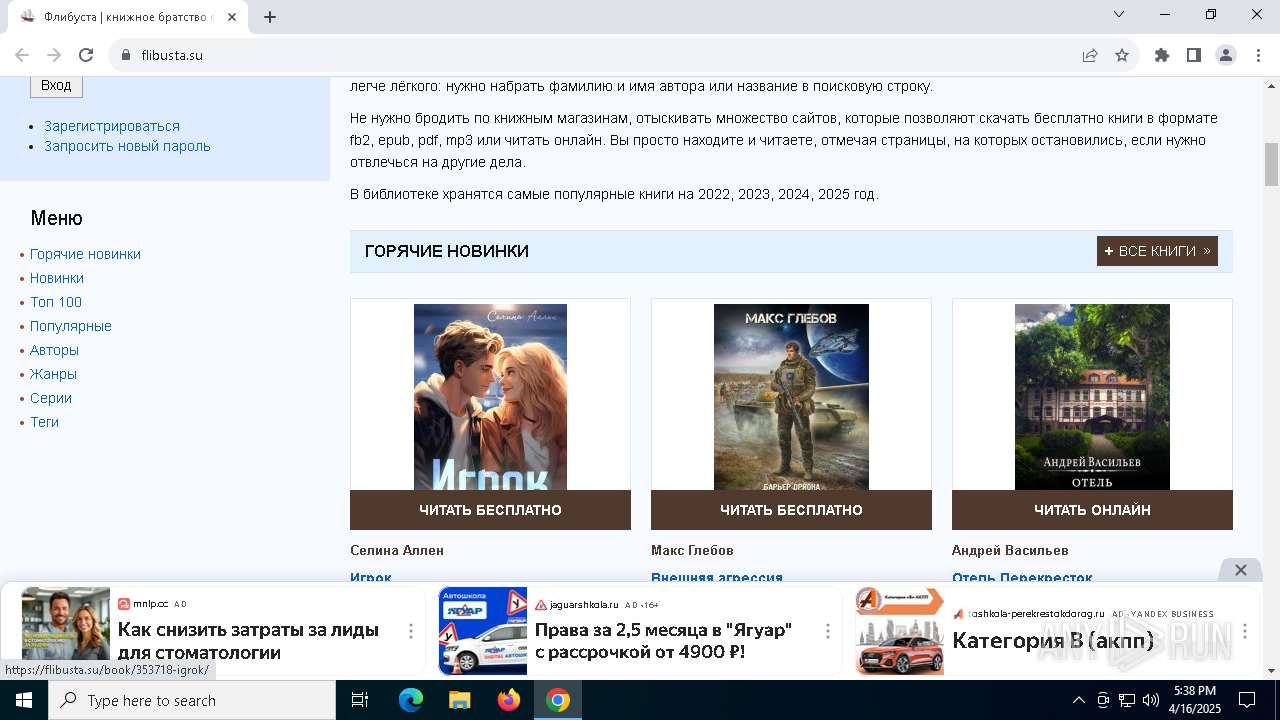
Task: Open the Игрок book title link
Action: click(371, 577)
